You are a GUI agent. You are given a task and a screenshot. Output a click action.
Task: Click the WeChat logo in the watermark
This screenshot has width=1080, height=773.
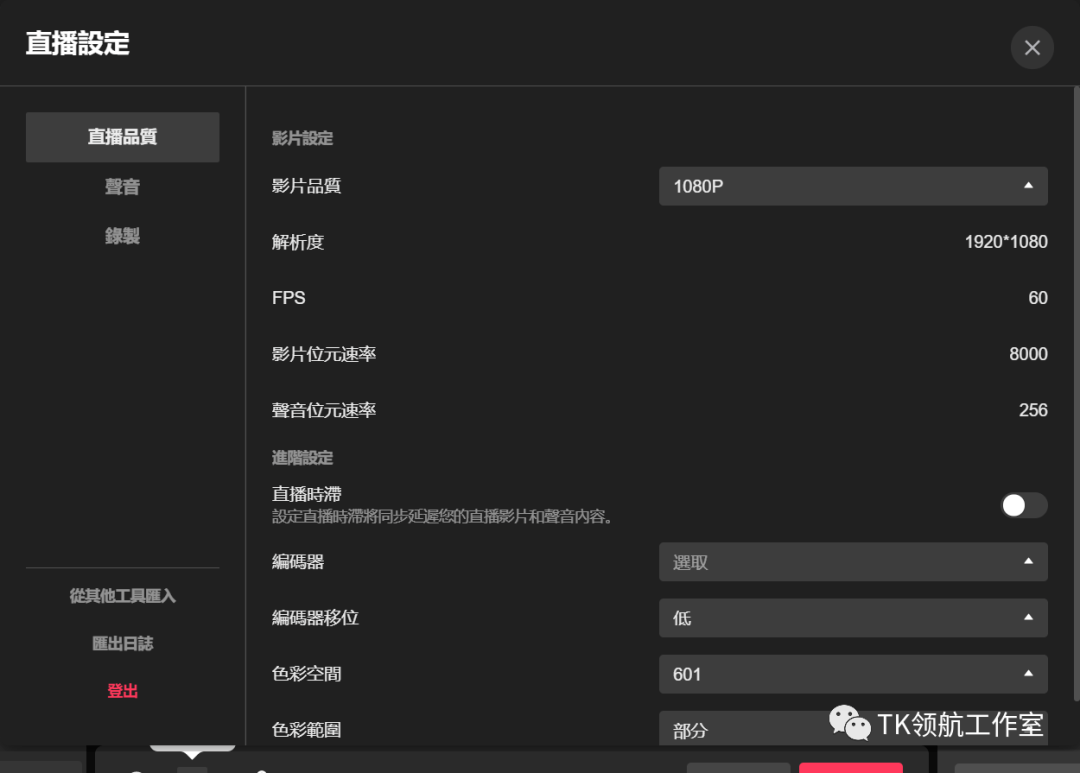coord(849,723)
